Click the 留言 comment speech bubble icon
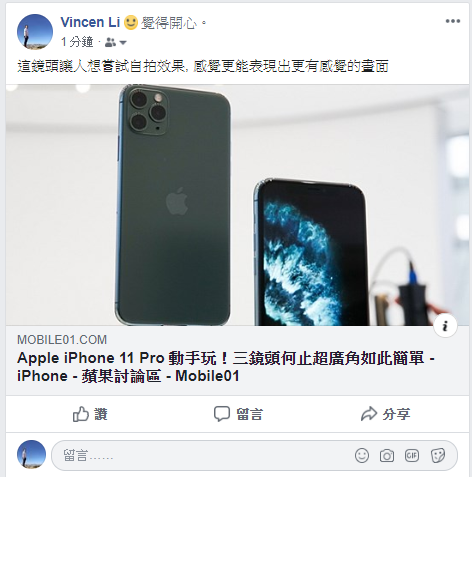Viewport: 472px width, 585px height. click(222, 414)
